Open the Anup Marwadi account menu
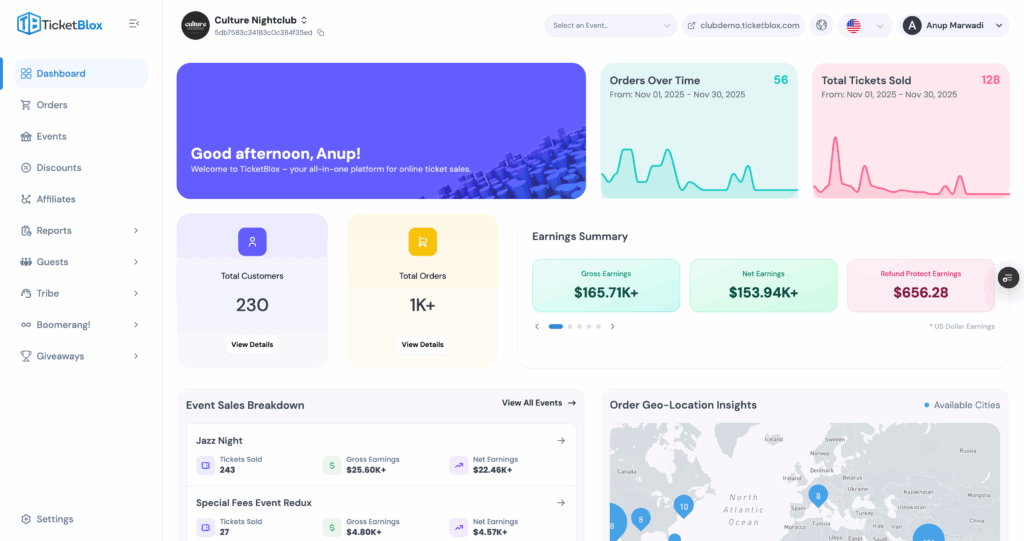 (954, 25)
